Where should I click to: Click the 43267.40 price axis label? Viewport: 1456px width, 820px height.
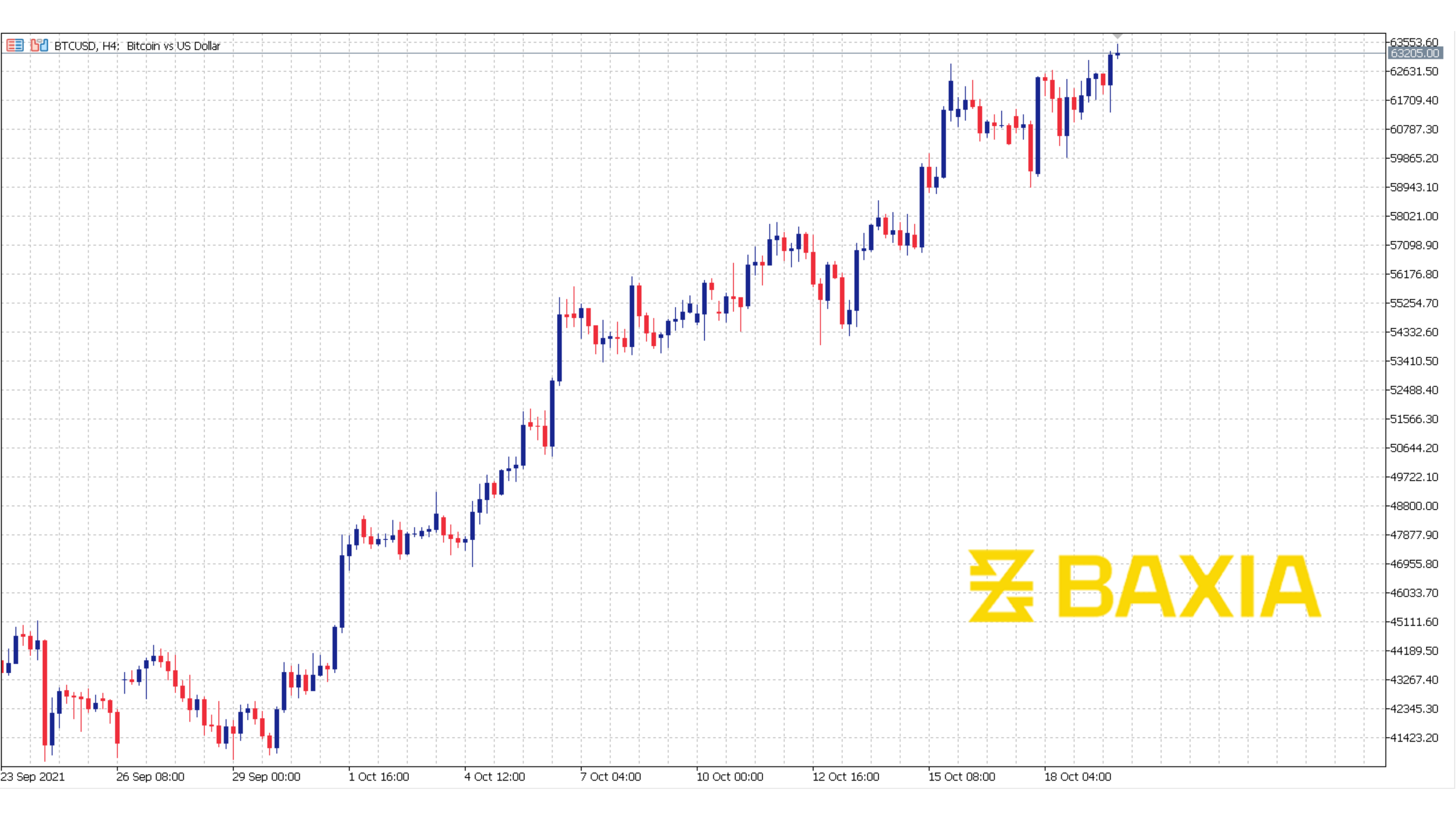(1414, 679)
